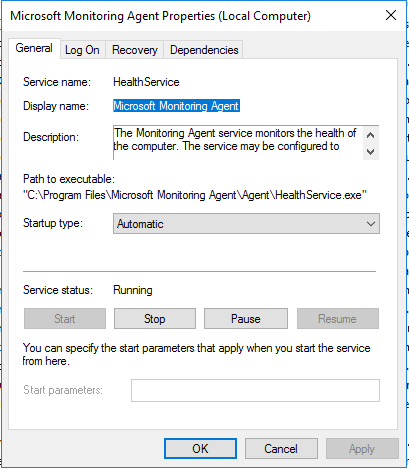
Task: Open the Dependencies tab
Action: pyautogui.click(x=204, y=50)
